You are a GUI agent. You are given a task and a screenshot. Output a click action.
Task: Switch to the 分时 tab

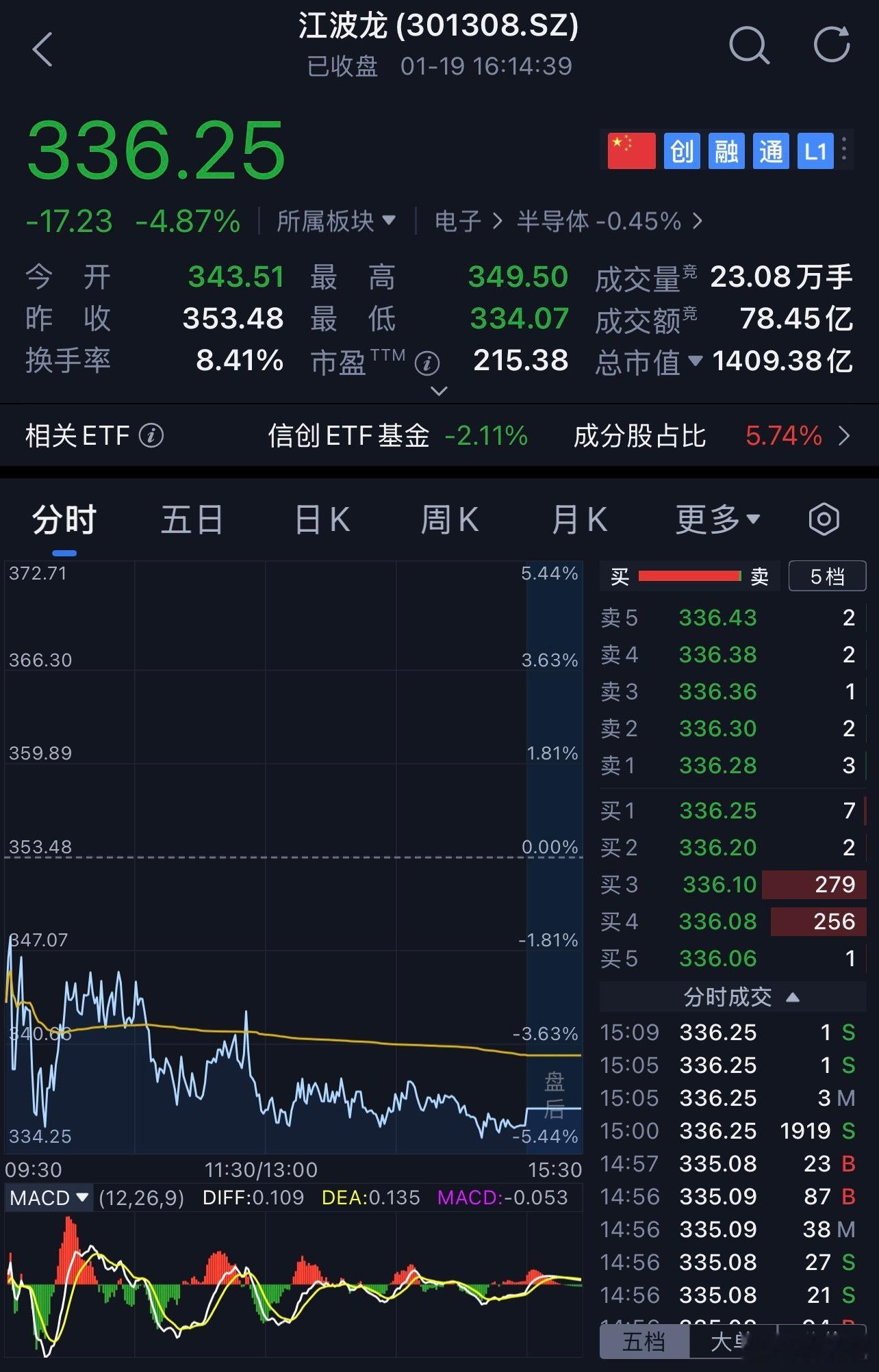(x=64, y=519)
